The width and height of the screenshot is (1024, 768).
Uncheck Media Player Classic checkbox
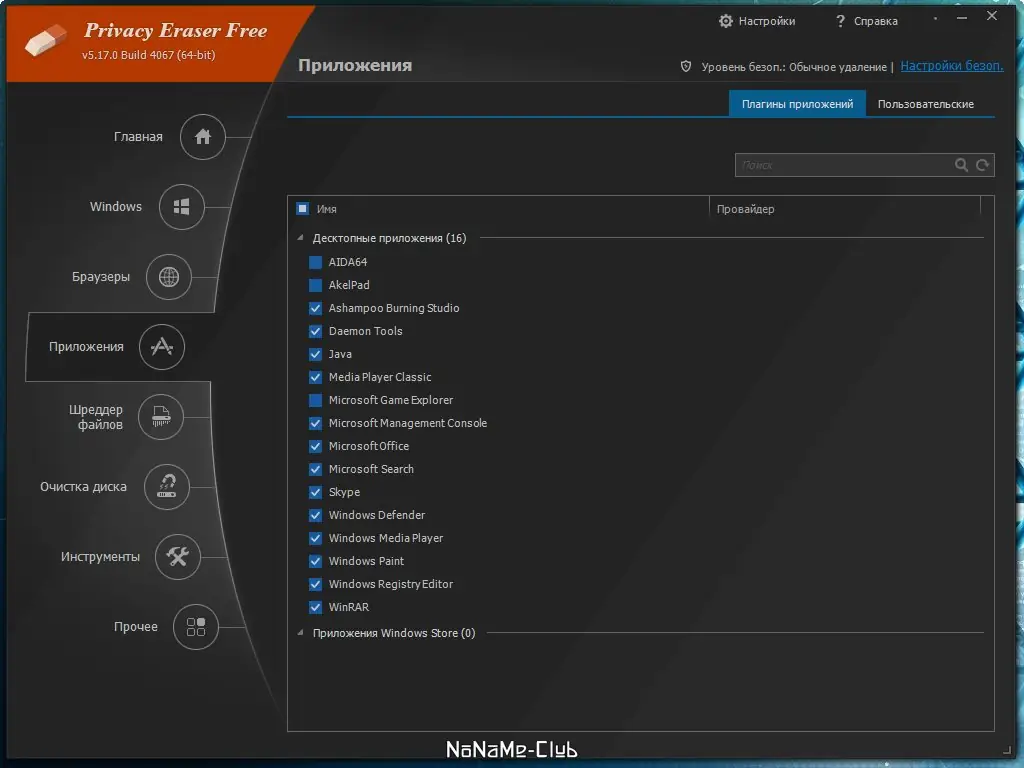click(x=315, y=377)
